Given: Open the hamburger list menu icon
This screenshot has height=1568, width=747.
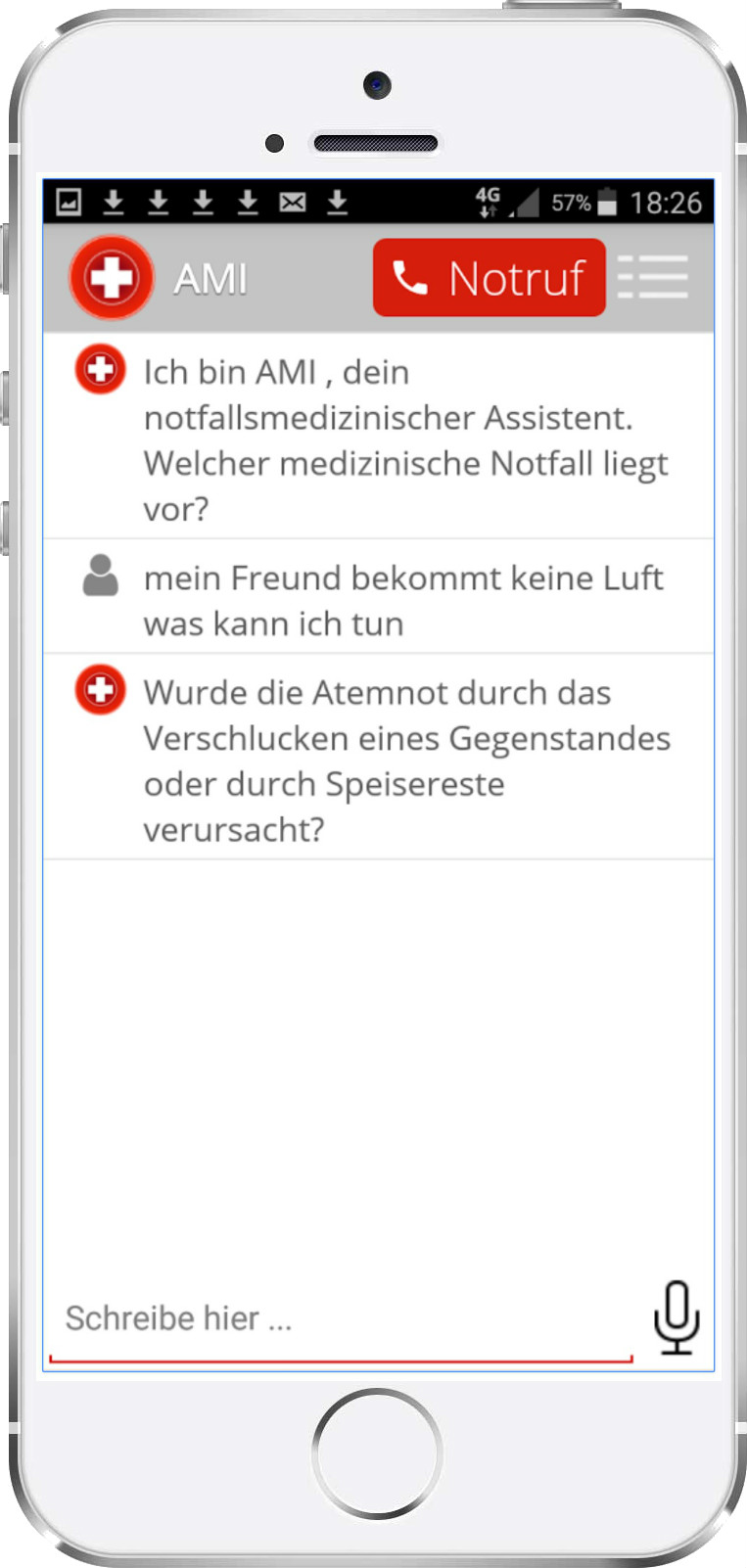Looking at the screenshot, I should tap(653, 277).
